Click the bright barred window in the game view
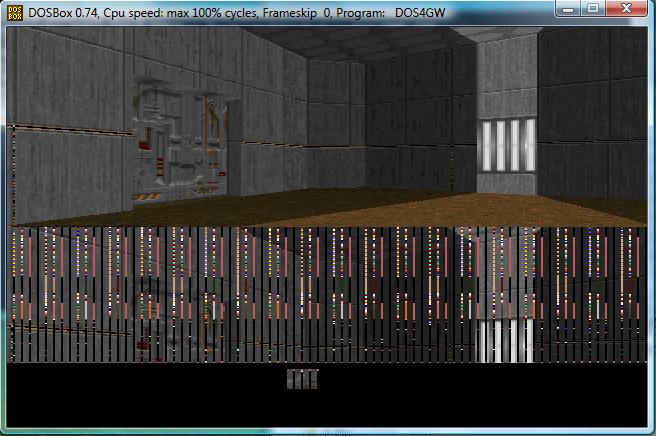The width and height of the screenshot is (656, 436). [508, 145]
